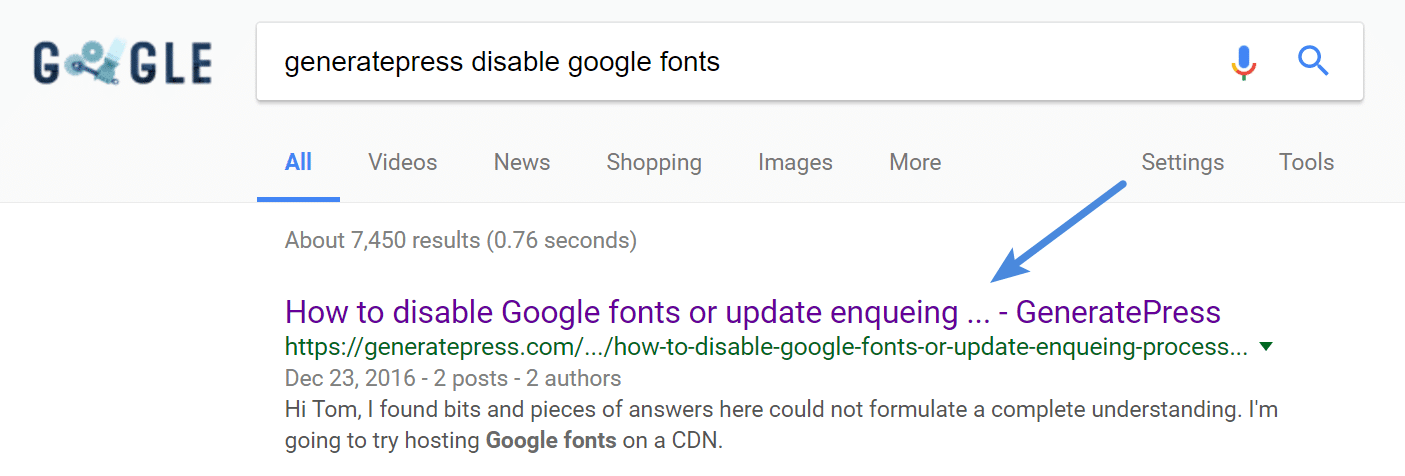
Task: Switch to the News tab
Action: point(522,162)
